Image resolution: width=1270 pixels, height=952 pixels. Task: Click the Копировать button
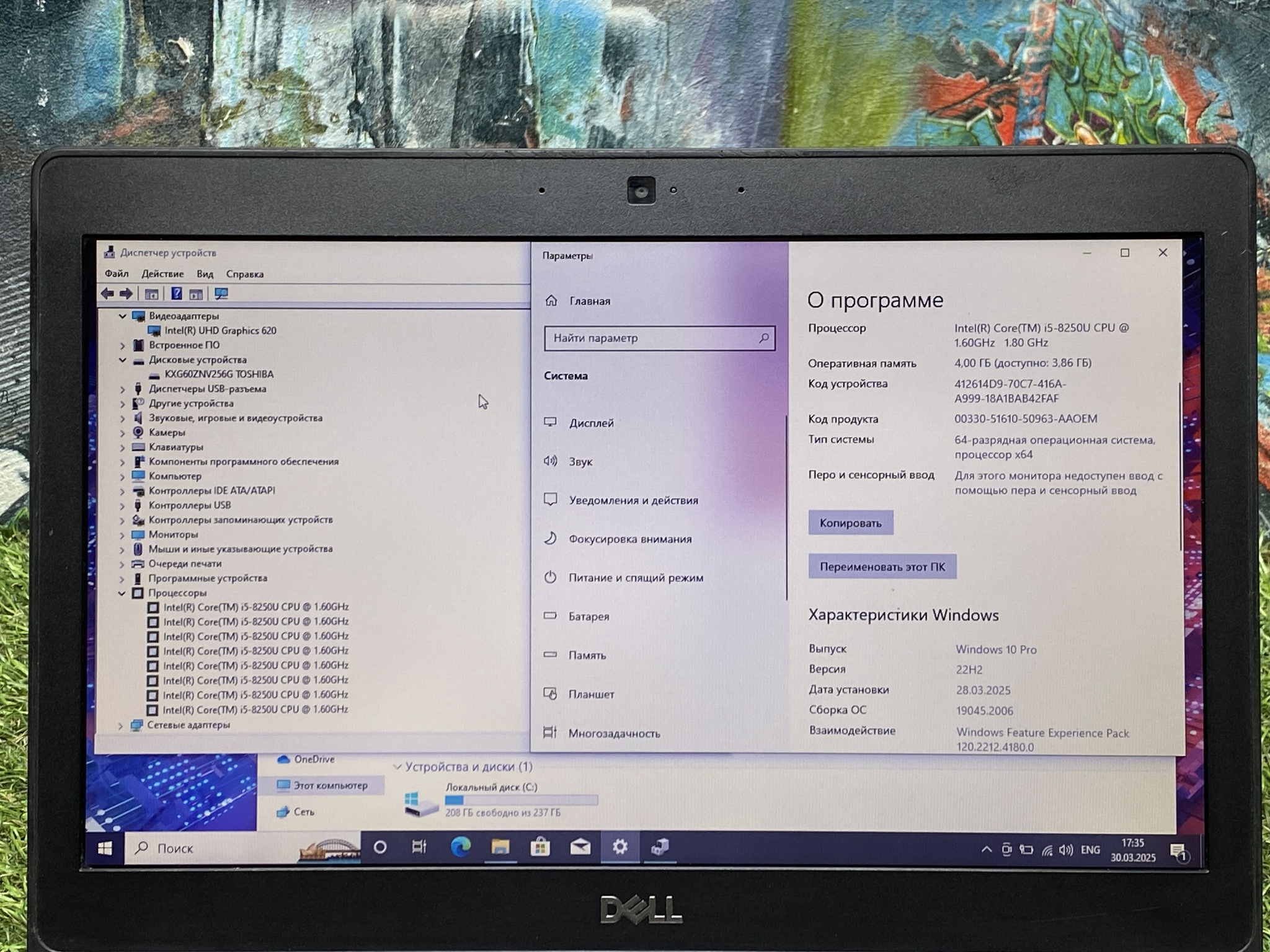pyautogui.click(x=850, y=523)
